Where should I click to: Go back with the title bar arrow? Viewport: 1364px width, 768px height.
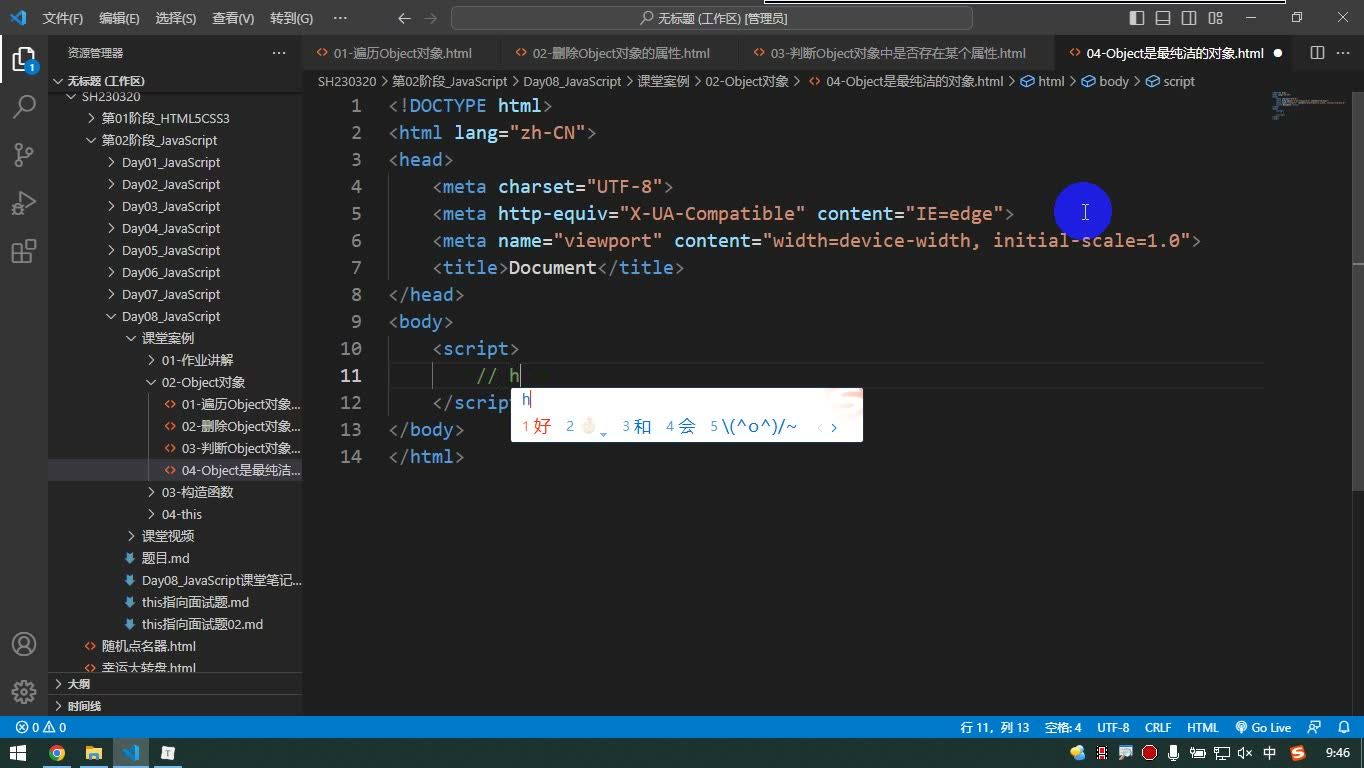[404, 18]
